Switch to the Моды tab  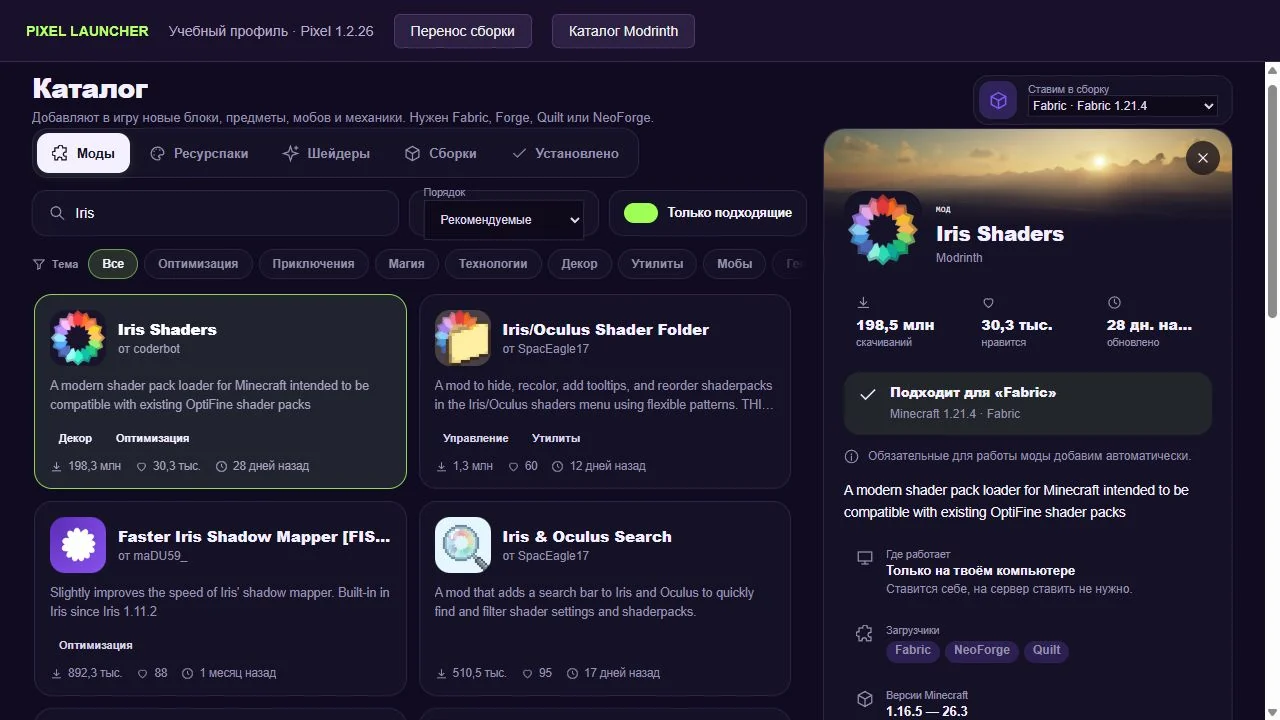click(83, 153)
